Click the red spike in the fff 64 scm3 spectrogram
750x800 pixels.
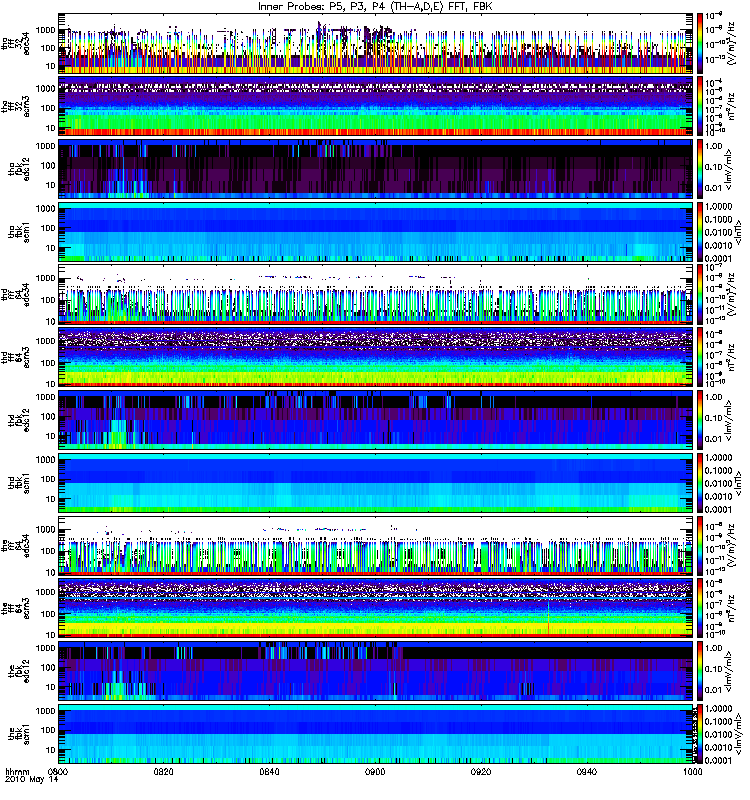point(548,619)
